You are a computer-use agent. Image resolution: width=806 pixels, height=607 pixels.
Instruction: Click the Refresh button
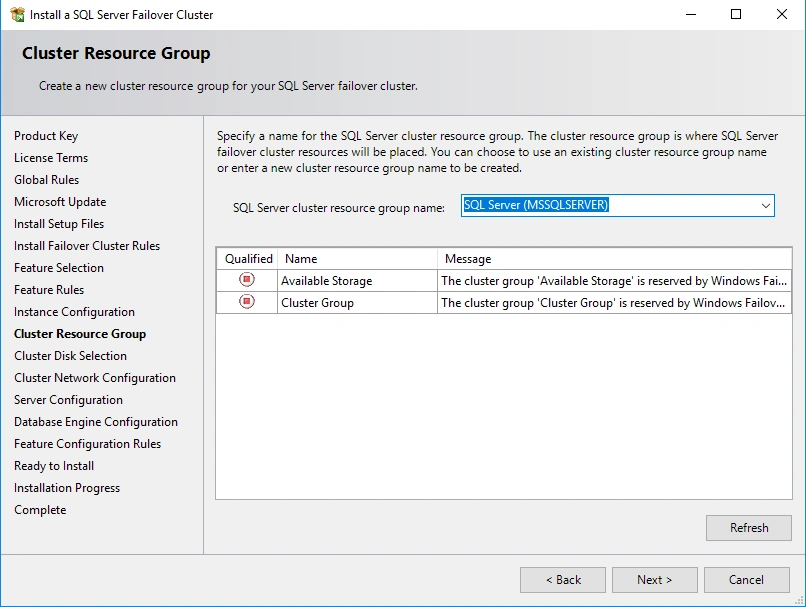click(748, 528)
